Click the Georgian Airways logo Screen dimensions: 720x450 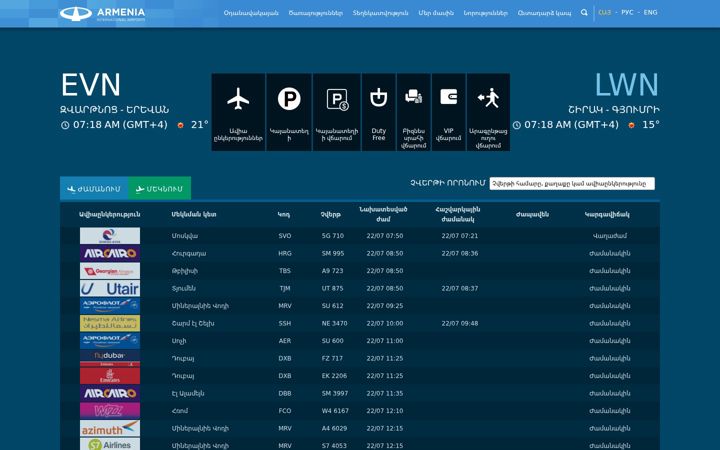point(110,271)
